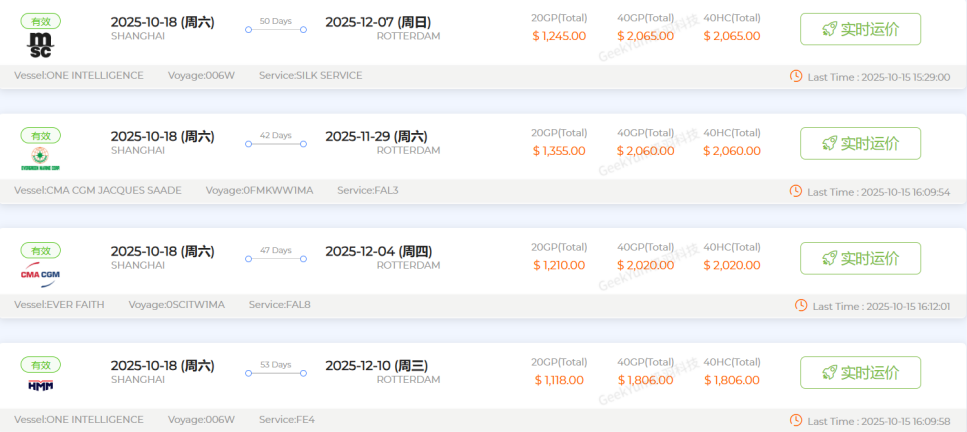Click the vessel name CMA CGM JACQUES SAADE
The width and height of the screenshot is (967, 432).
[x=97, y=190]
